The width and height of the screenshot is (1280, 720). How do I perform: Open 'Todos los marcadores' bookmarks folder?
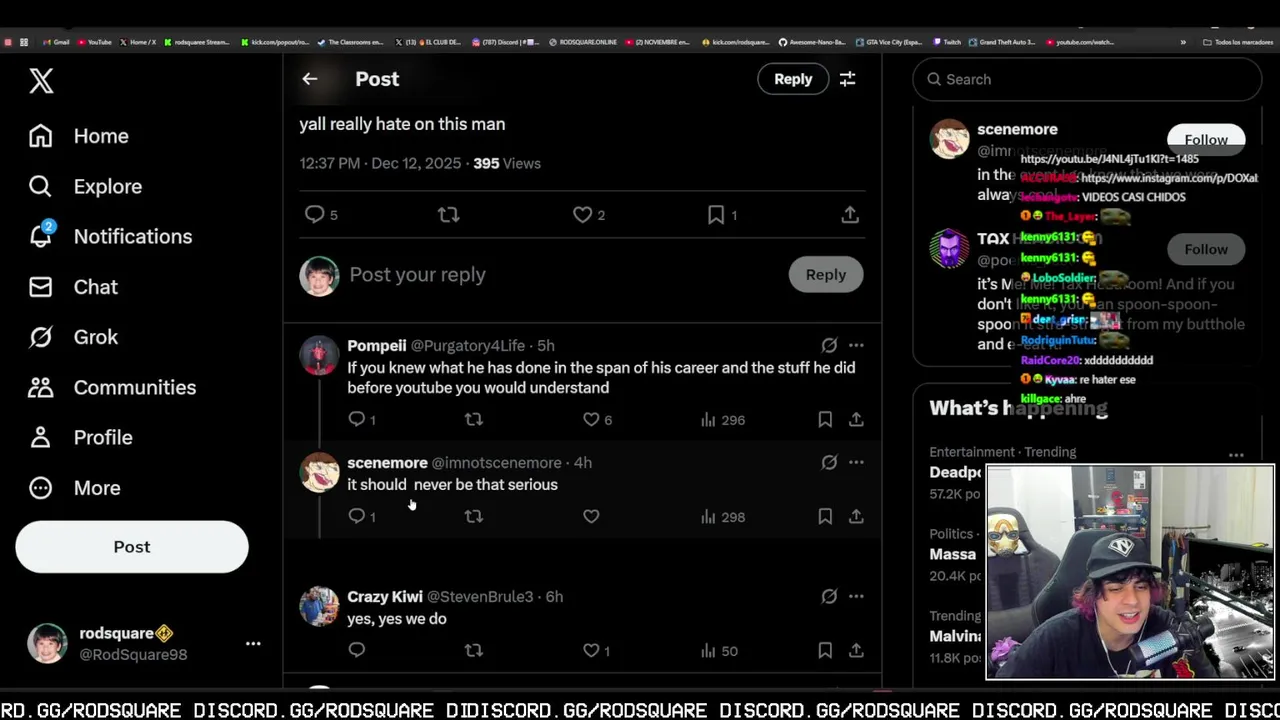[1238, 42]
